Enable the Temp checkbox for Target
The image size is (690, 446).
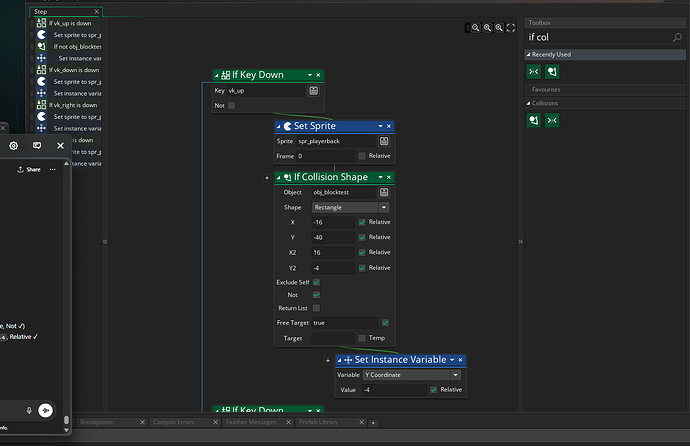(362, 338)
